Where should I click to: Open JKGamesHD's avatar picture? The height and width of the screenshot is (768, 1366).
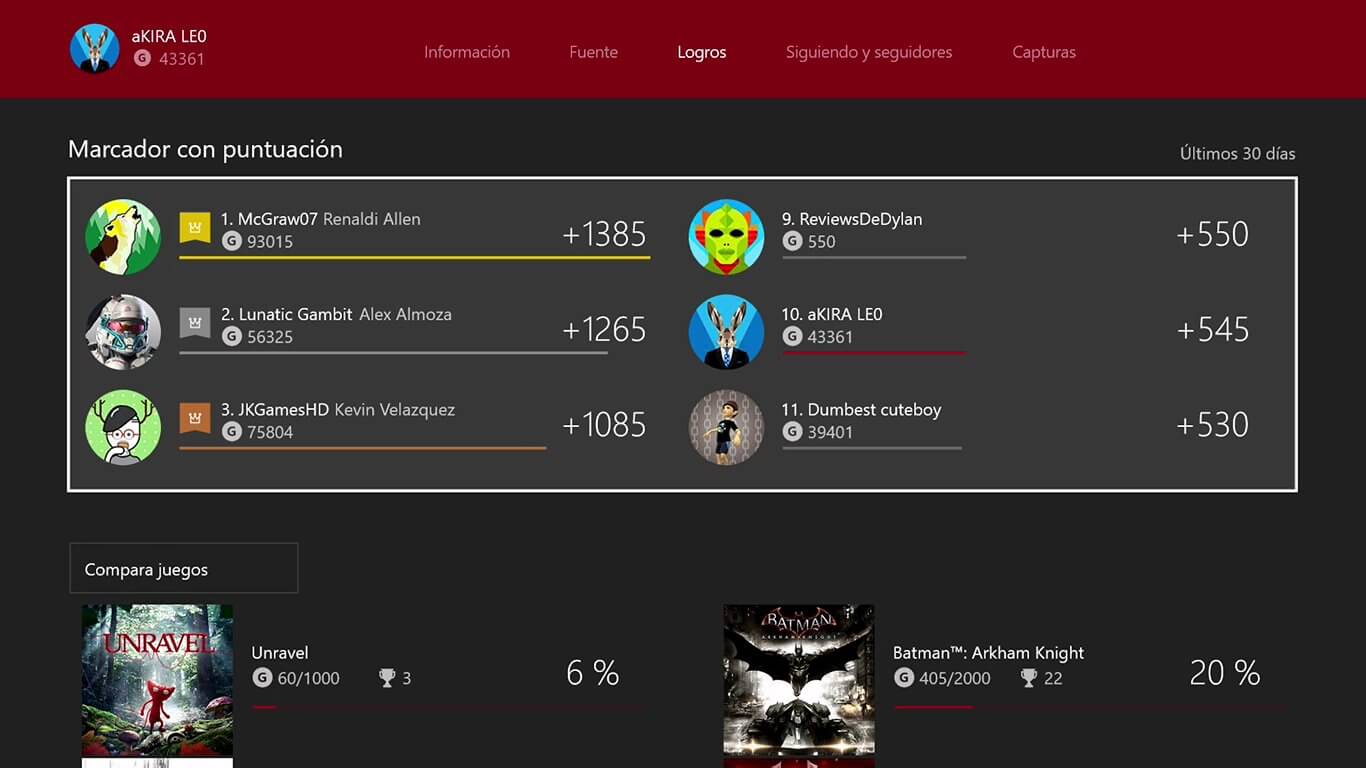pyautogui.click(x=123, y=427)
